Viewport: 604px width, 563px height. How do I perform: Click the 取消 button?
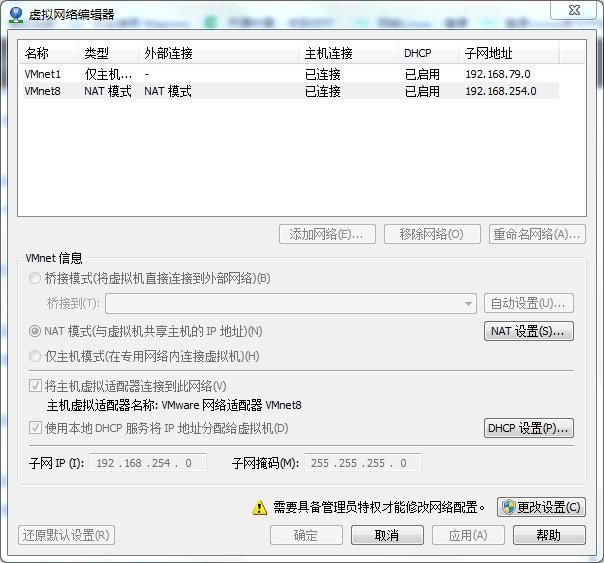click(387, 535)
